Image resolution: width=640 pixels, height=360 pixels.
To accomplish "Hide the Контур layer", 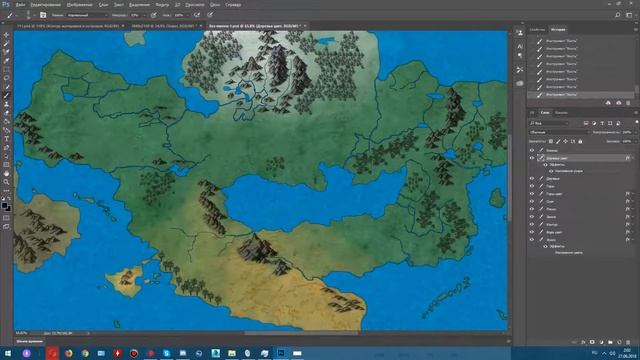I will tap(532, 224).
